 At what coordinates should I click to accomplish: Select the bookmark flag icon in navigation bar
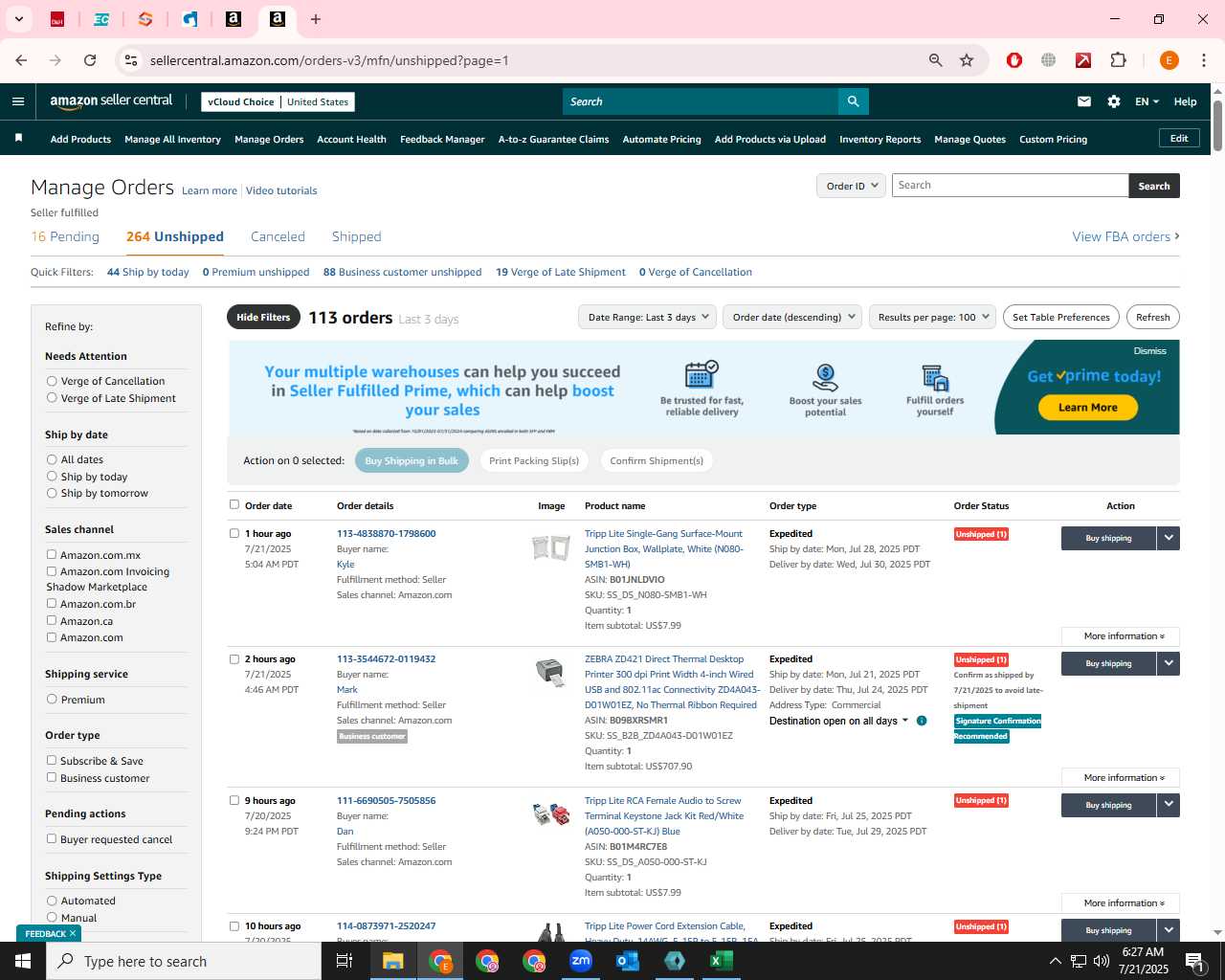click(x=18, y=139)
